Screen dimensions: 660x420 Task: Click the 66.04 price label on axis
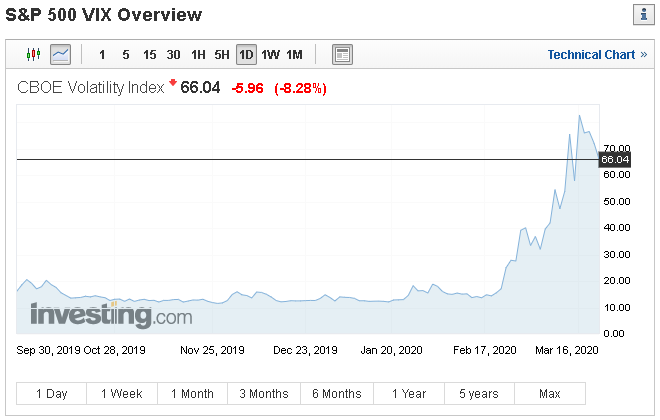(x=615, y=159)
